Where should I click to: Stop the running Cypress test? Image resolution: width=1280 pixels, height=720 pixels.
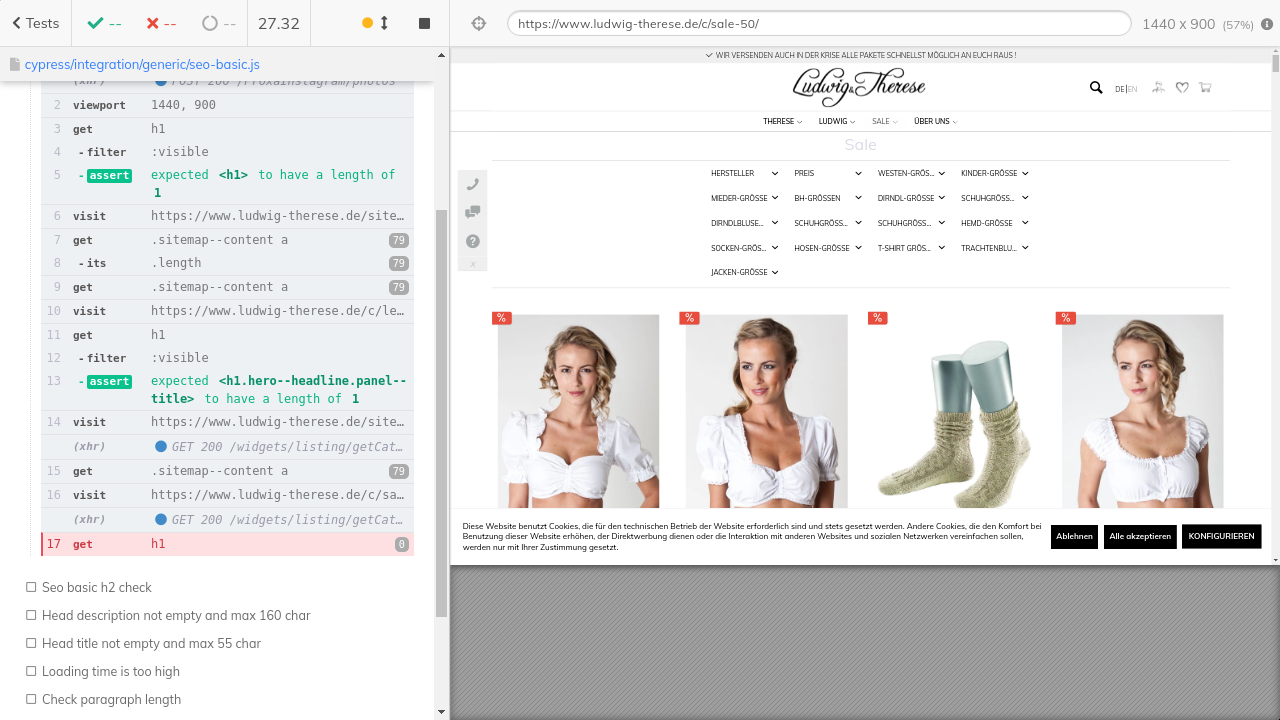point(424,23)
